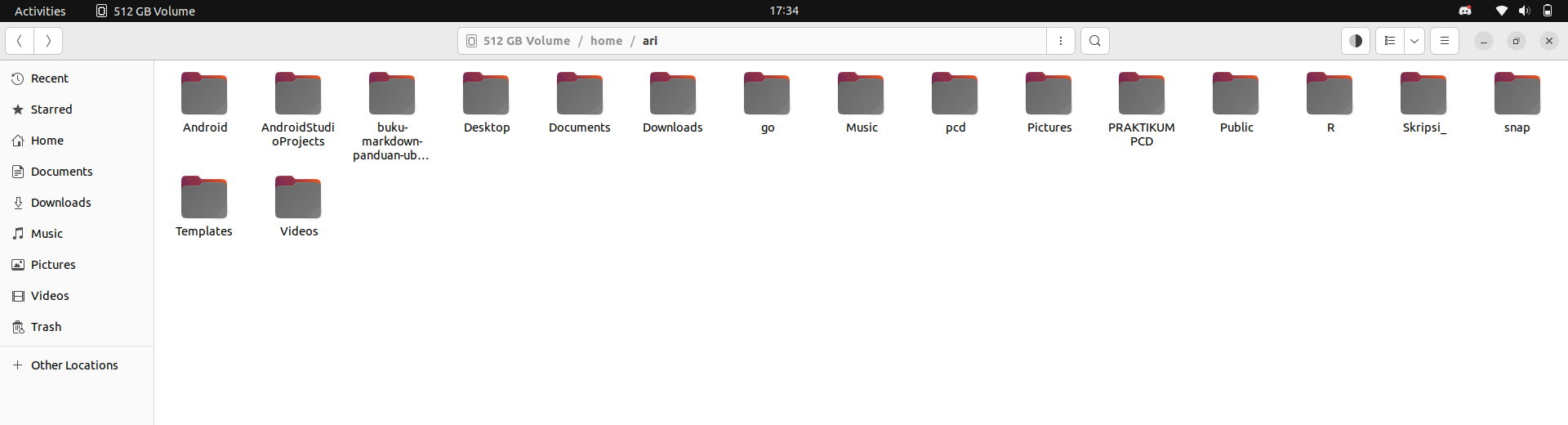
Task: Open the path bar three-dot menu
Action: coord(1061,41)
